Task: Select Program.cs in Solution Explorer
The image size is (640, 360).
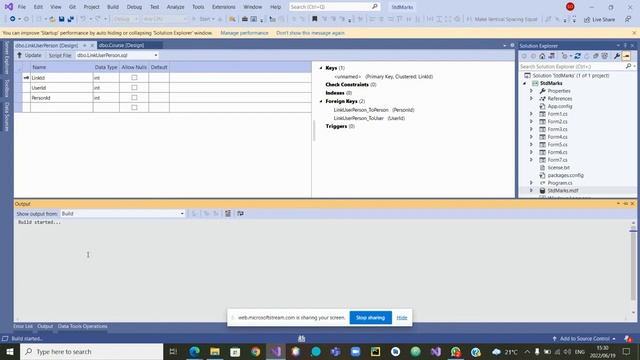Action: tap(560, 183)
